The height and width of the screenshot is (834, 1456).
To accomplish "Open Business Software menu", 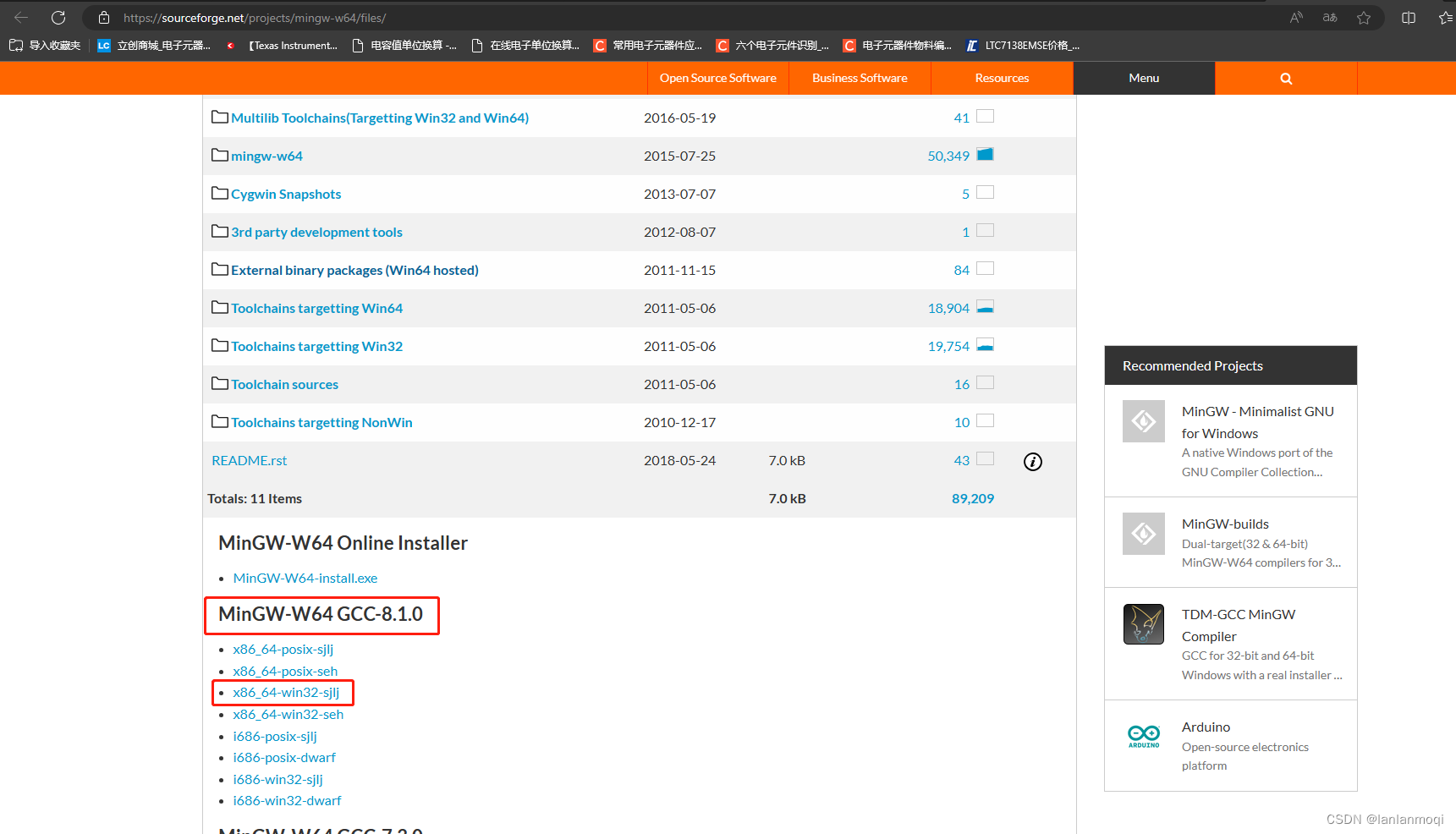I will (860, 78).
